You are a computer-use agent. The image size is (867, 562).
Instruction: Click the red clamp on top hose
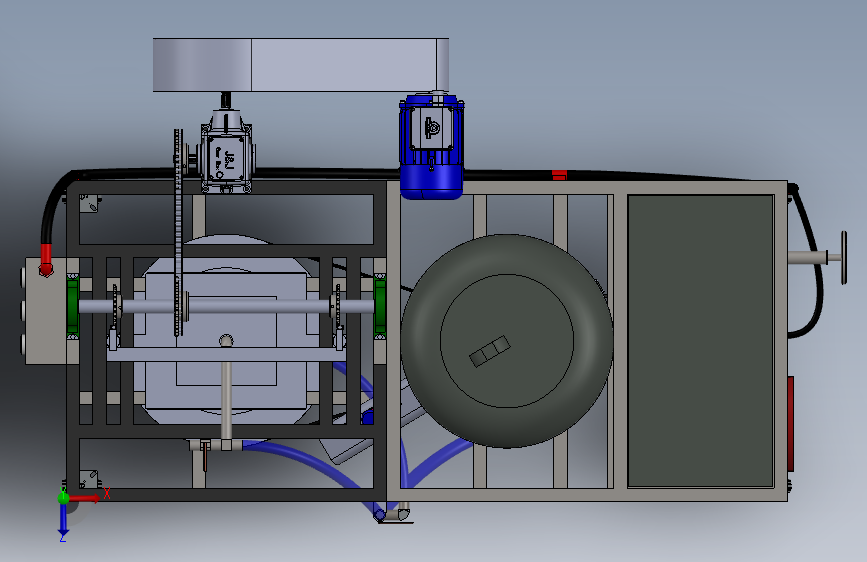pyautogui.click(x=560, y=175)
